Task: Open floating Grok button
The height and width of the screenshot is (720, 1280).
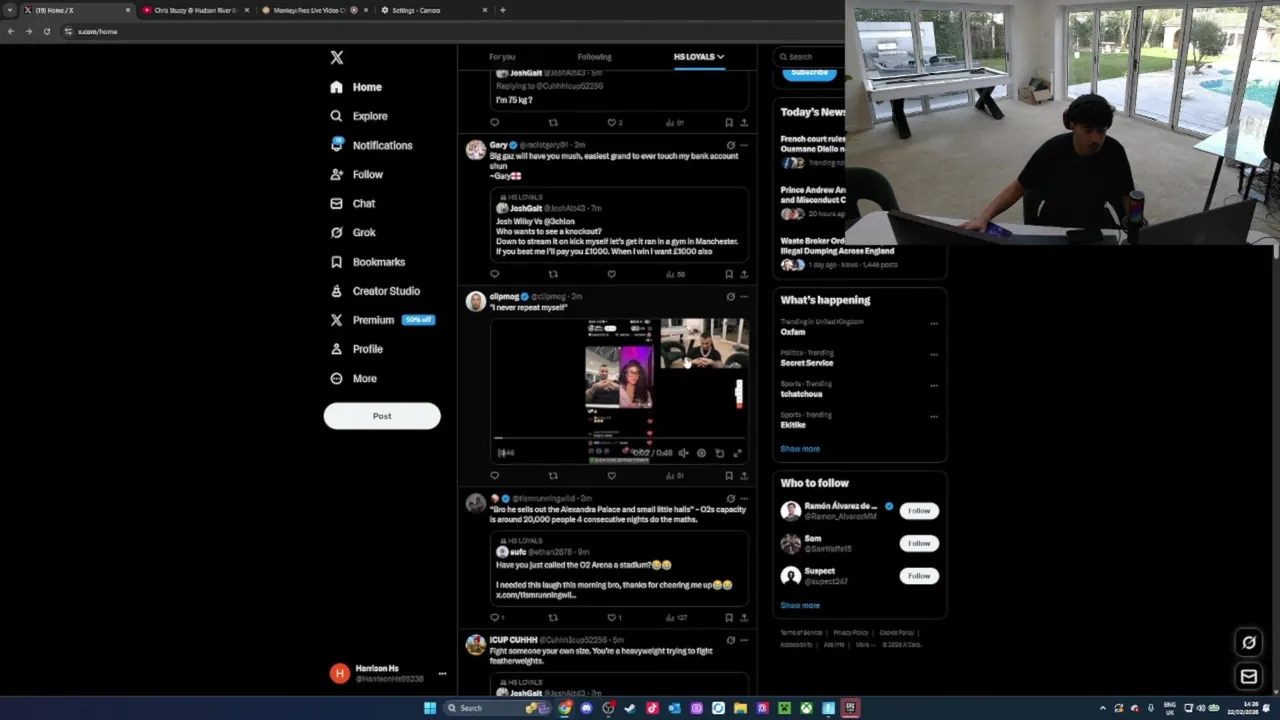Action: tap(1249, 643)
